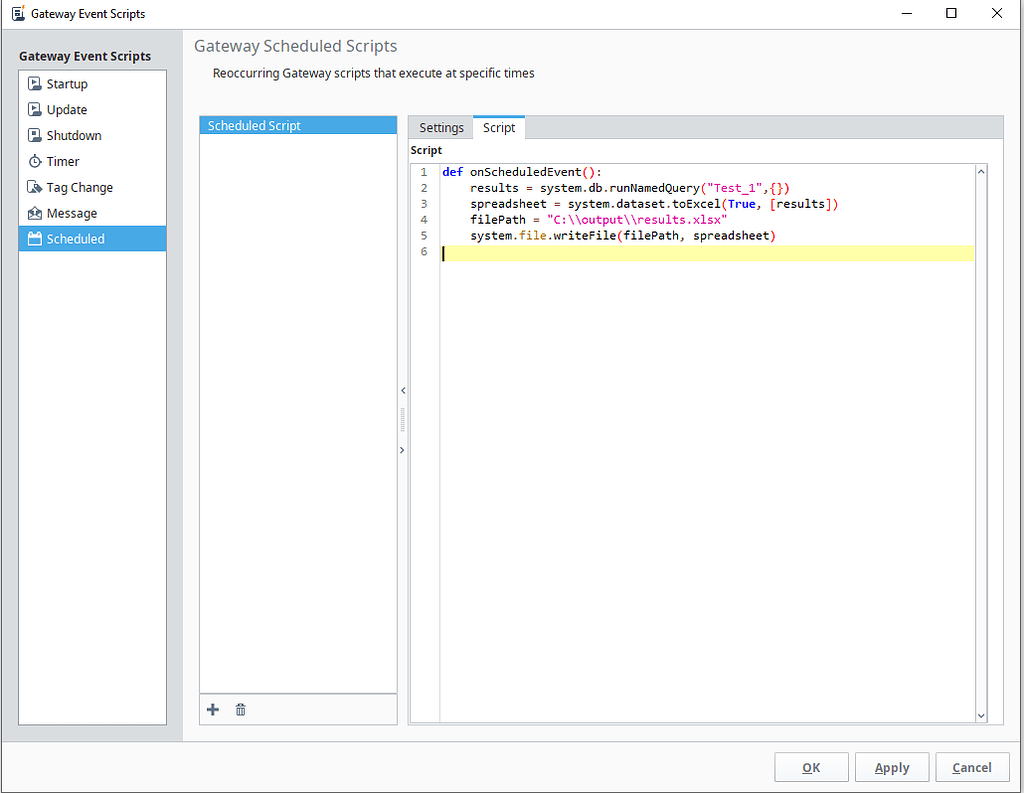Screen dimensions: 1024x793
Task: Dismiss the dialog with Cancel
Action: pos(972,767)
